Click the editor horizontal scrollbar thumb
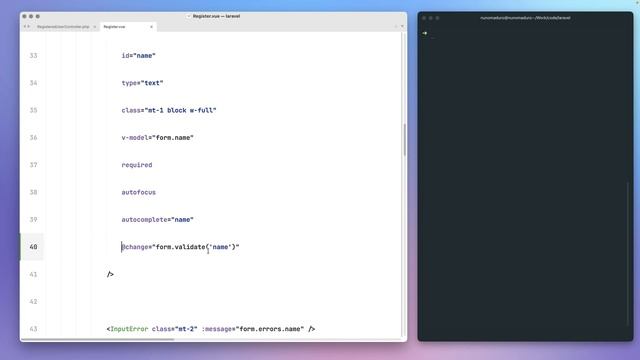Screen dimensions: 640x360 [98, 339]
